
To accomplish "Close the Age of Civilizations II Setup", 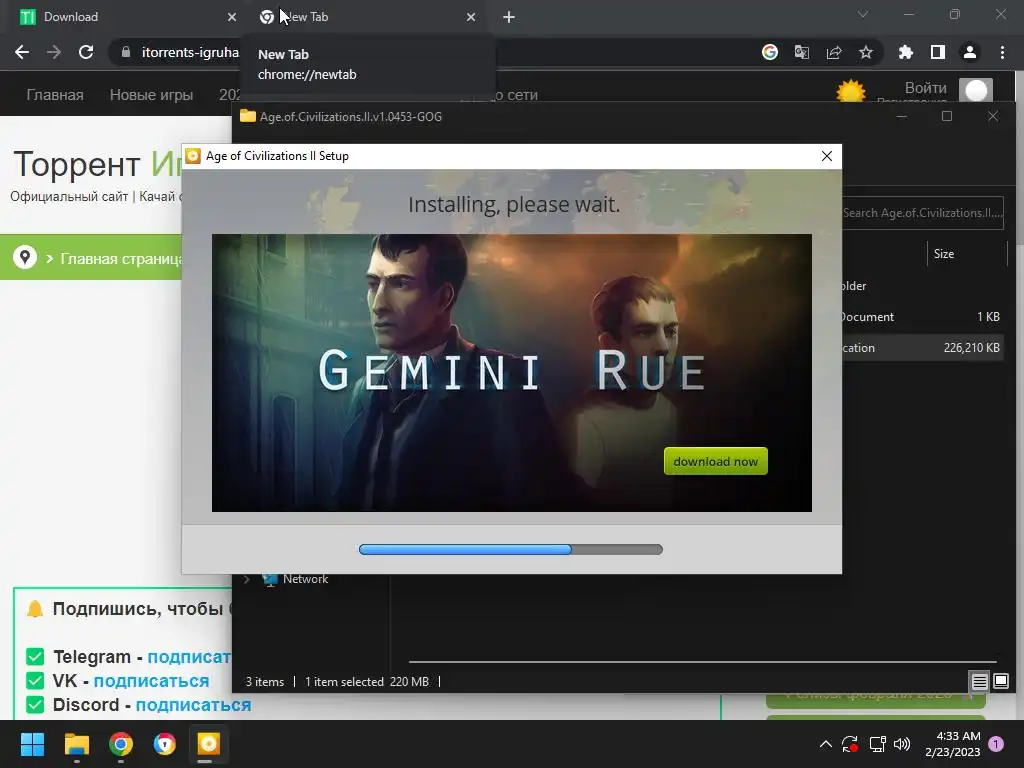I will click(x=827, y=156).
